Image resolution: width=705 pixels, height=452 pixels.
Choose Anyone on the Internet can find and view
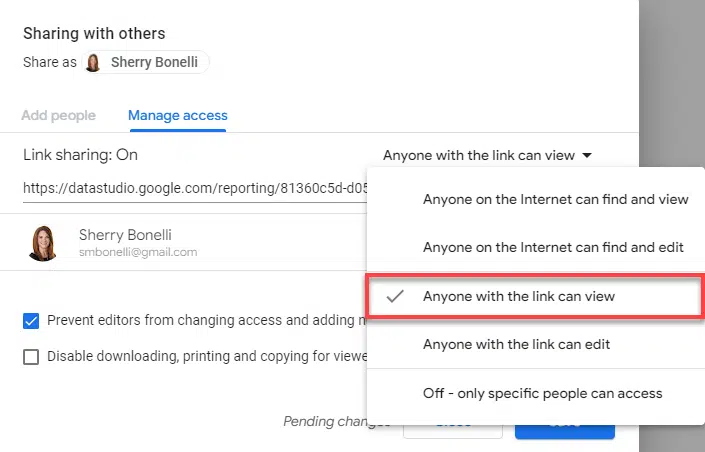555,199
